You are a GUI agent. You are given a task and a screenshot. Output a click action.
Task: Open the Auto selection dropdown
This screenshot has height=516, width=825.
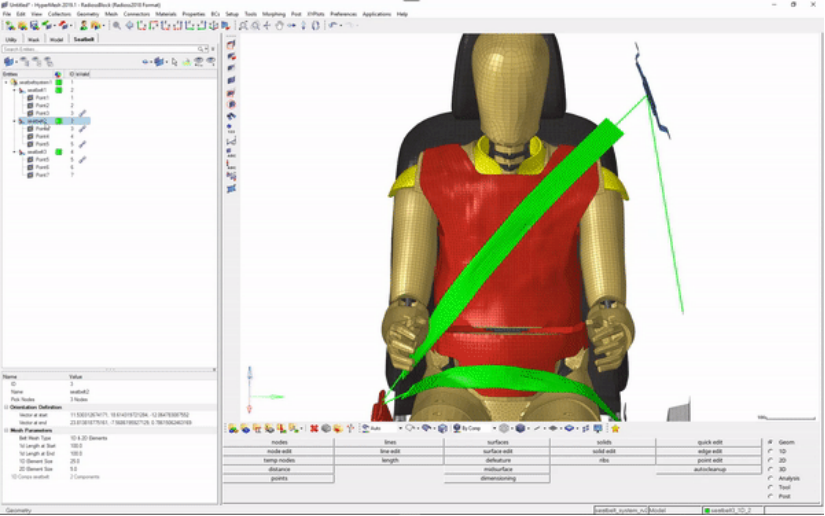pyautogui.click(x=400, y=428)
